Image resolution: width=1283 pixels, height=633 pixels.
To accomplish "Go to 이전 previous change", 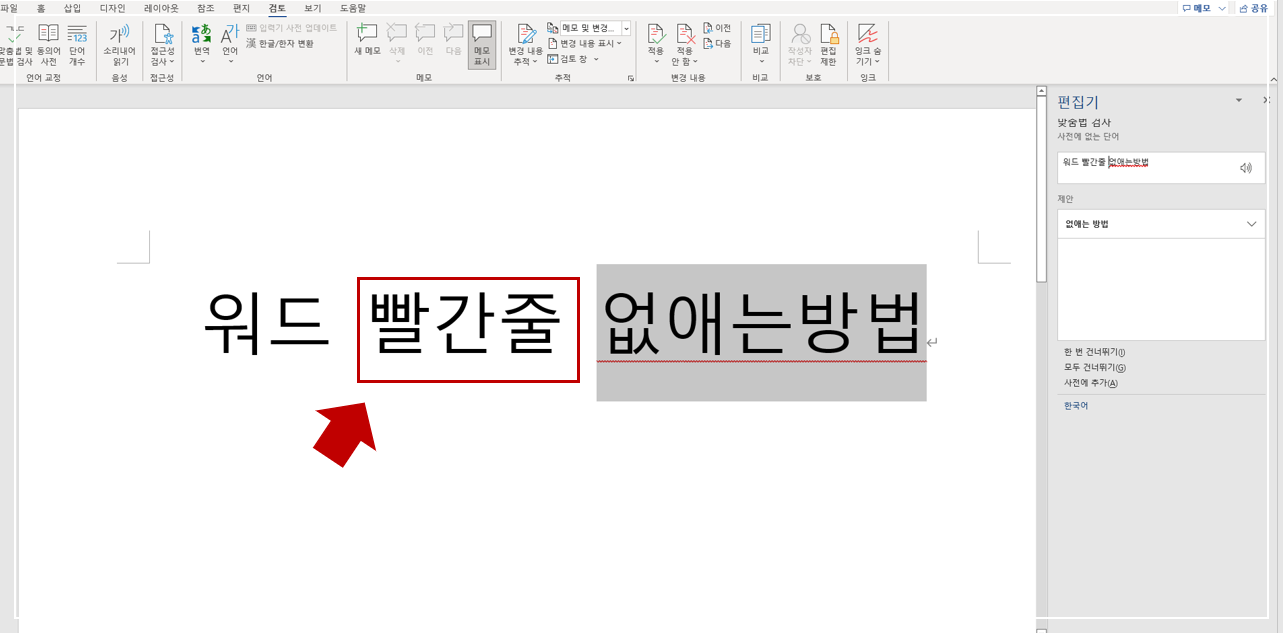I will pos(717,28).
